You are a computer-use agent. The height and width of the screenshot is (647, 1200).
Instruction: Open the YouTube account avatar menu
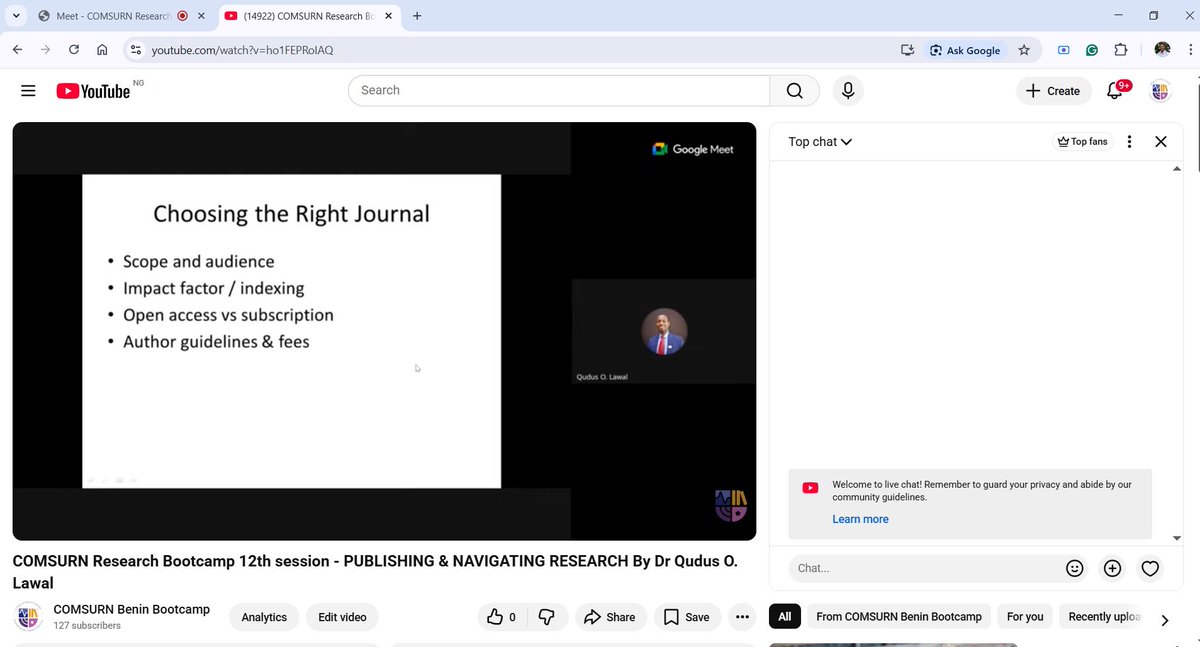tap(1161, 91)
